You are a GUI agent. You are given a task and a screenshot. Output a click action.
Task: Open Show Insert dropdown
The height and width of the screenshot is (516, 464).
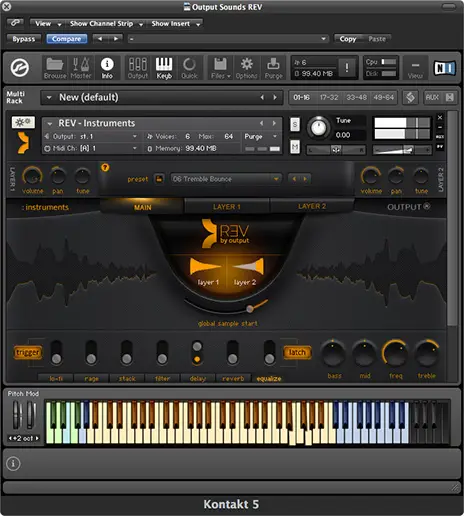pyautogui.click(x=175, y=24)
